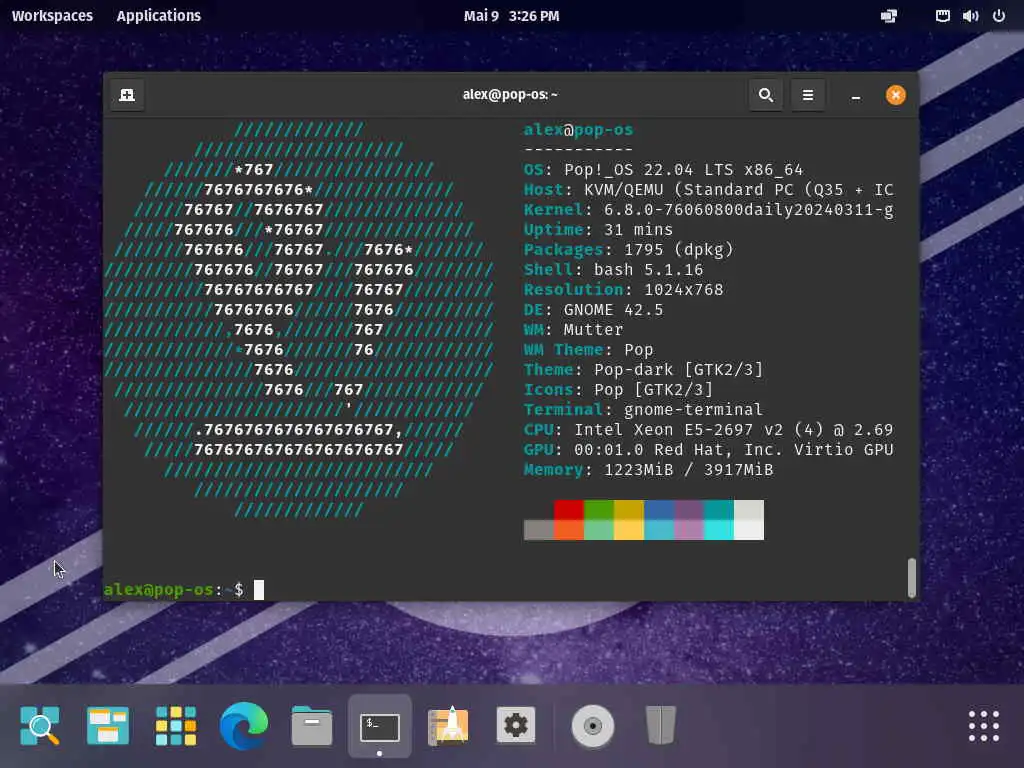The image size is (1024, 768).
Task: Open the Workspaces overview
Action: click(x=52, y=16)
